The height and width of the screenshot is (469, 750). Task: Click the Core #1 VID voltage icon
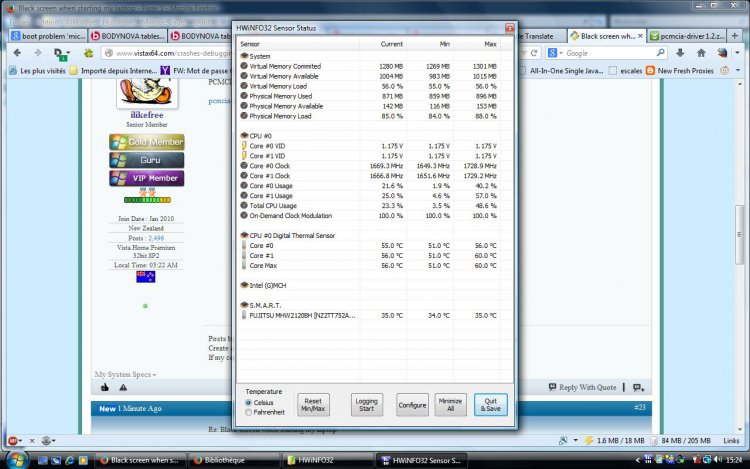[244, 156]
